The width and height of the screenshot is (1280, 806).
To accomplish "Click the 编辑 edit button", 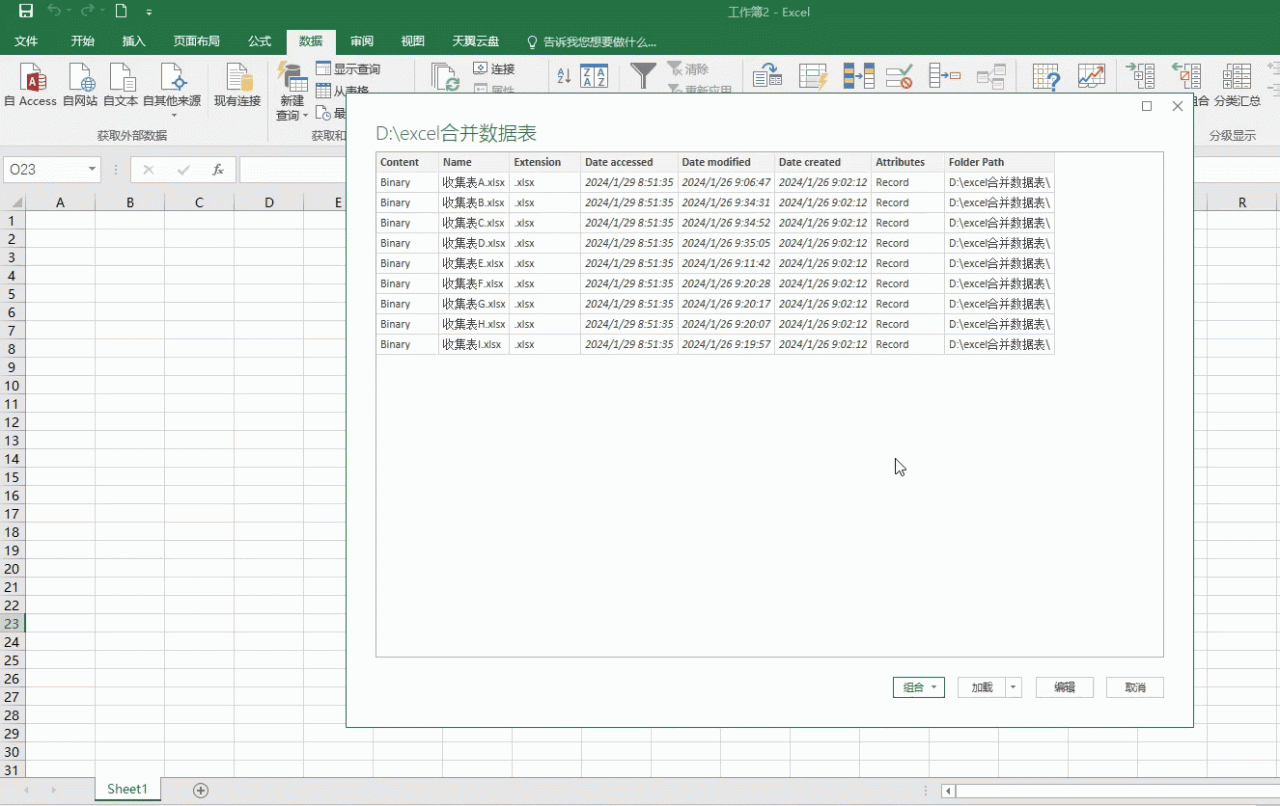I will pyautogui.click(x=1065, y=687).
